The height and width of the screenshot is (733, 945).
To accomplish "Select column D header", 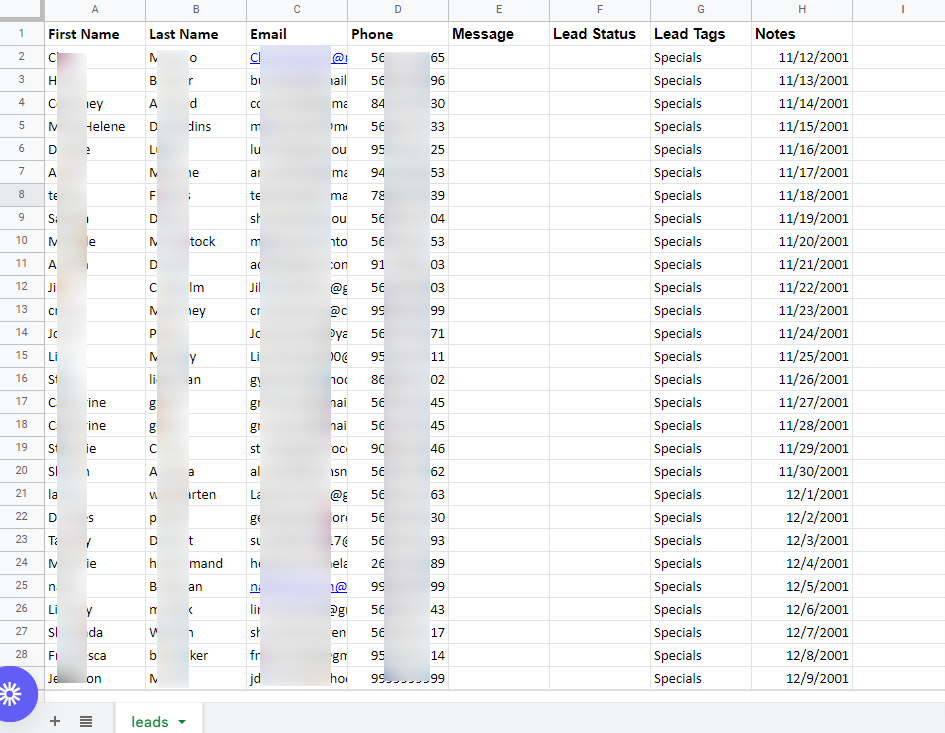I will [398, 9].
